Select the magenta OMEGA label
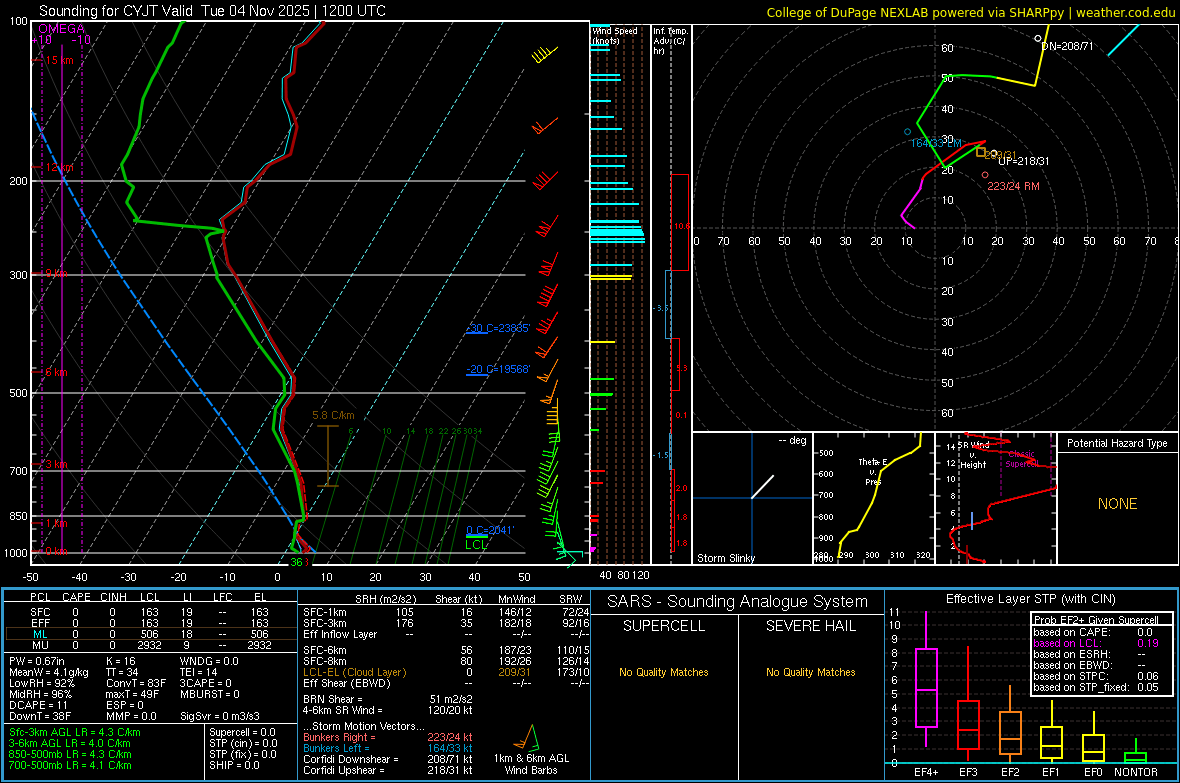 (62, 29)
